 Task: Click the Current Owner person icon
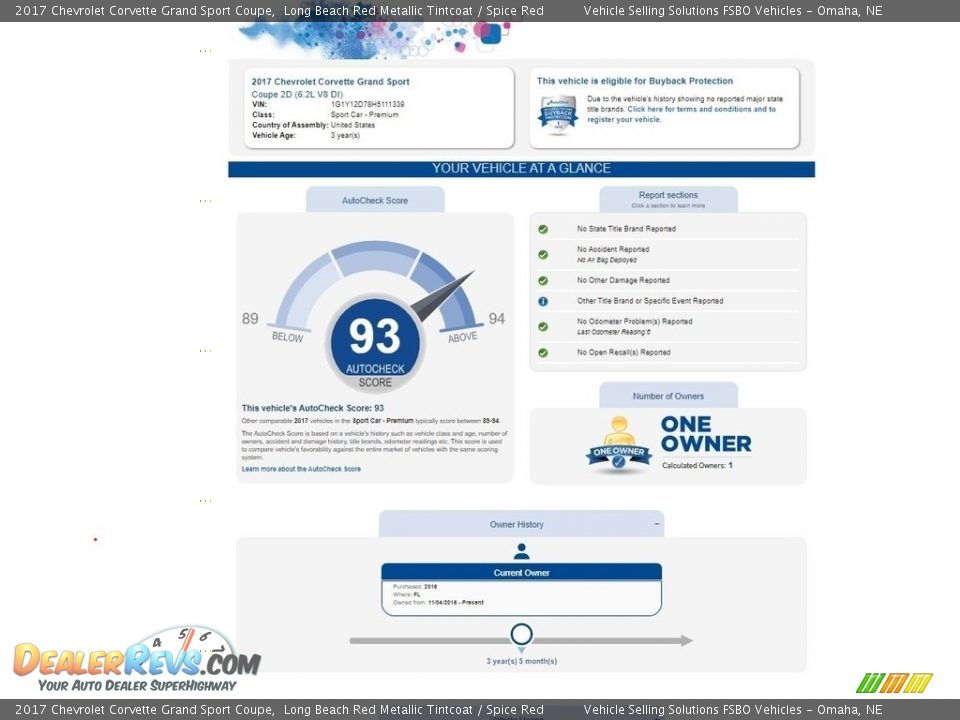521,552
